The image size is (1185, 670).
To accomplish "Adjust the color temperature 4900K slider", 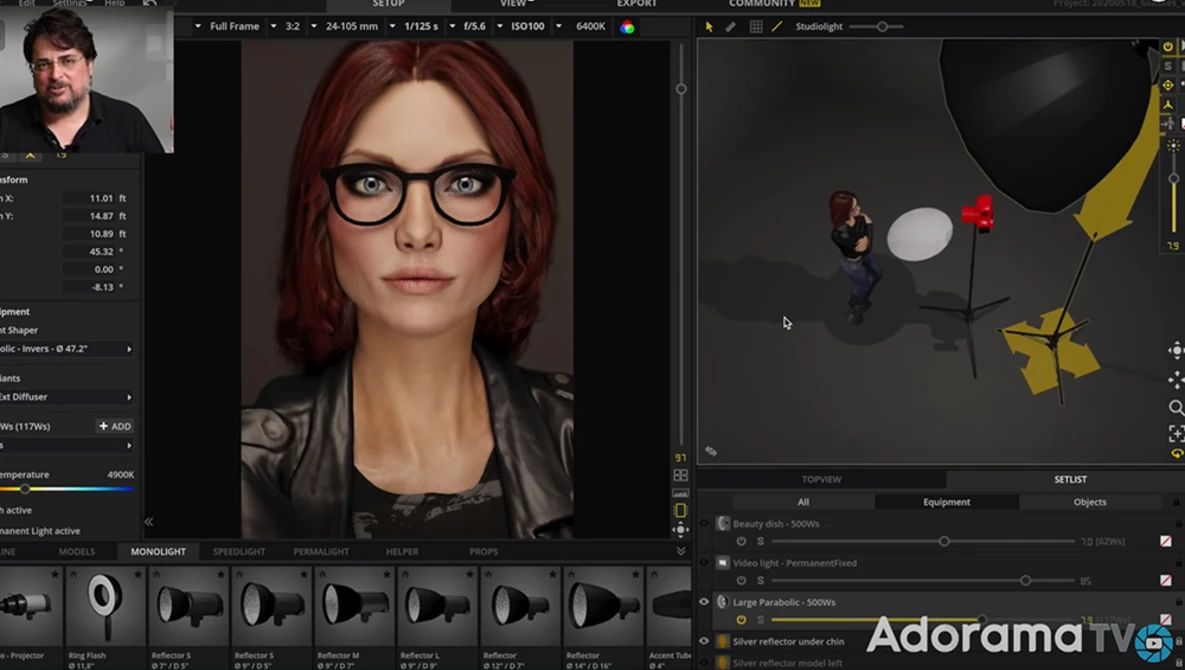I will 25,489.
